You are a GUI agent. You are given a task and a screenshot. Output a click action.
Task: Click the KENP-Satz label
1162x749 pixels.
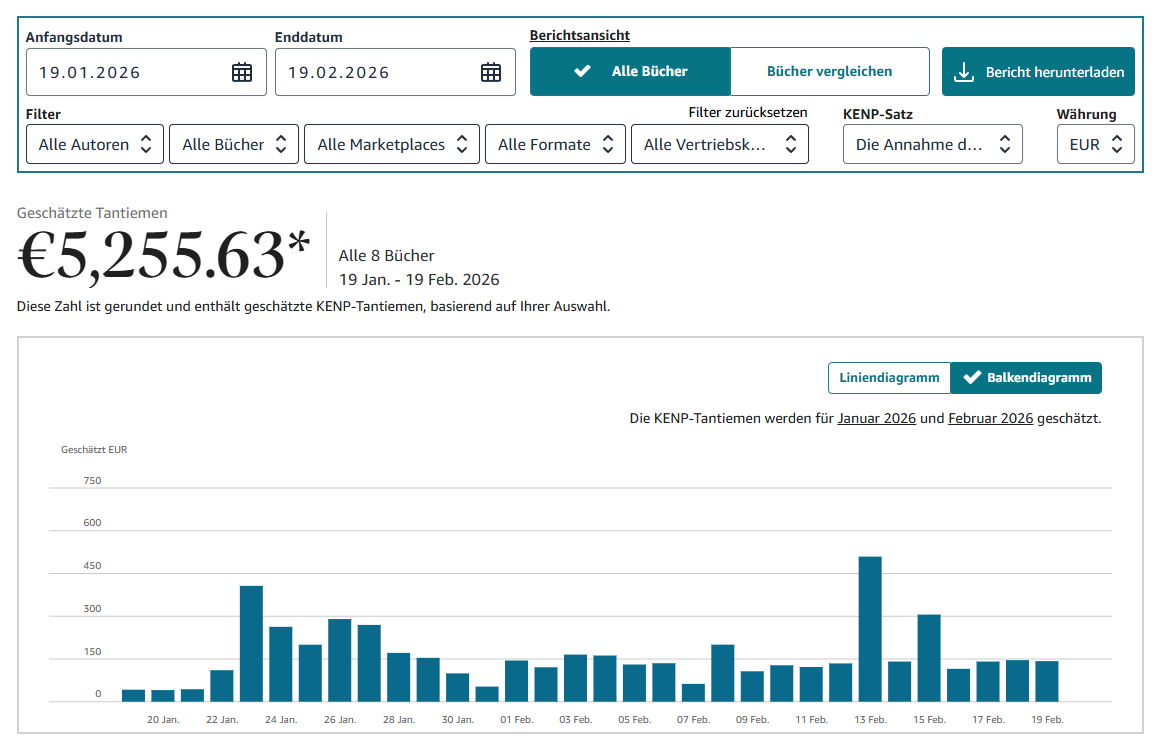(x=877, y=114)
